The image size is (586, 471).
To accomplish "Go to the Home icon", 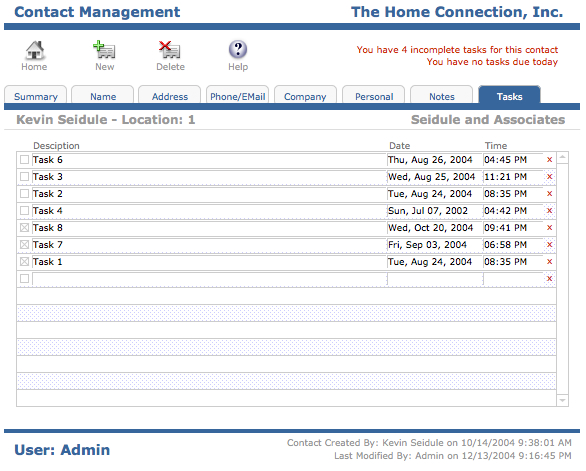I will tap(34, 50).
